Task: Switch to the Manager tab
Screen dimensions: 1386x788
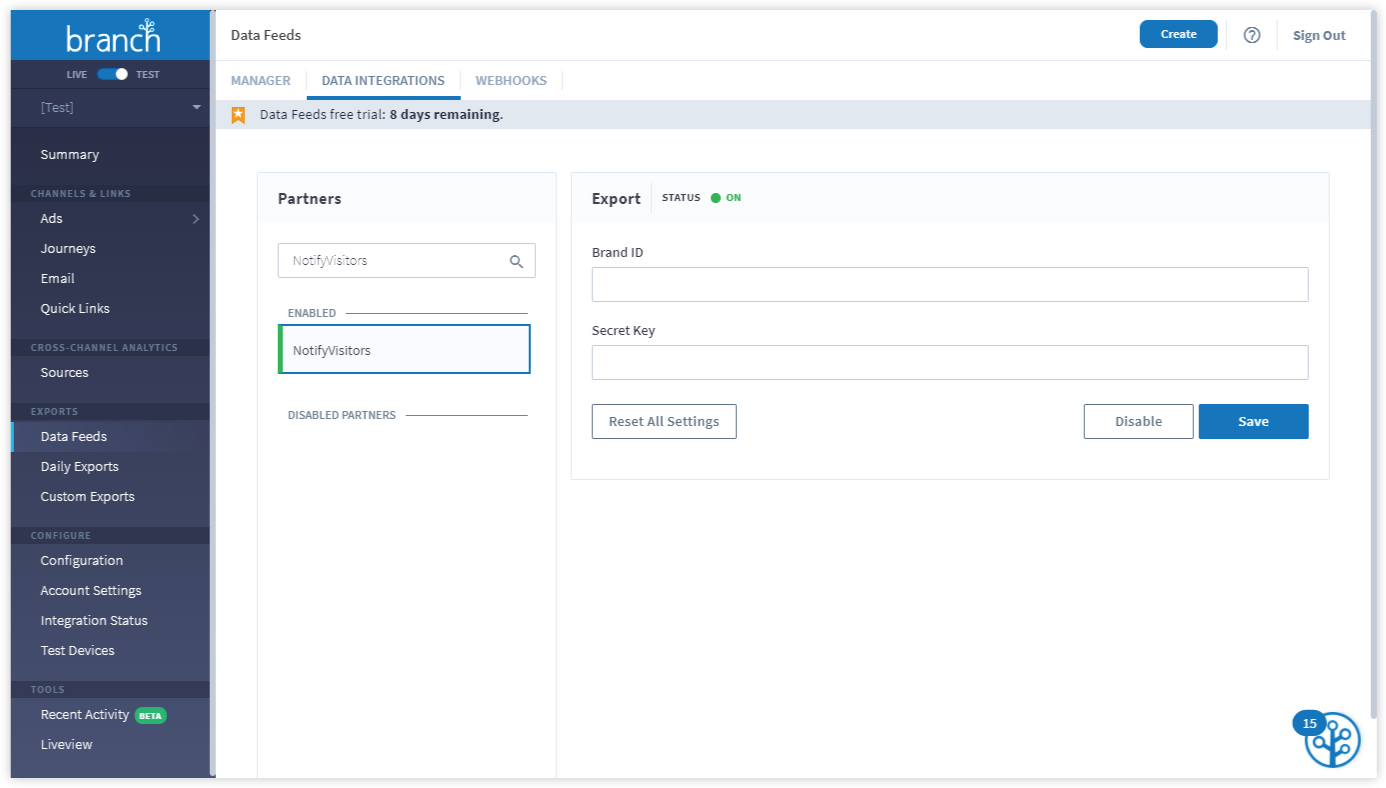Action: [261, 81]
